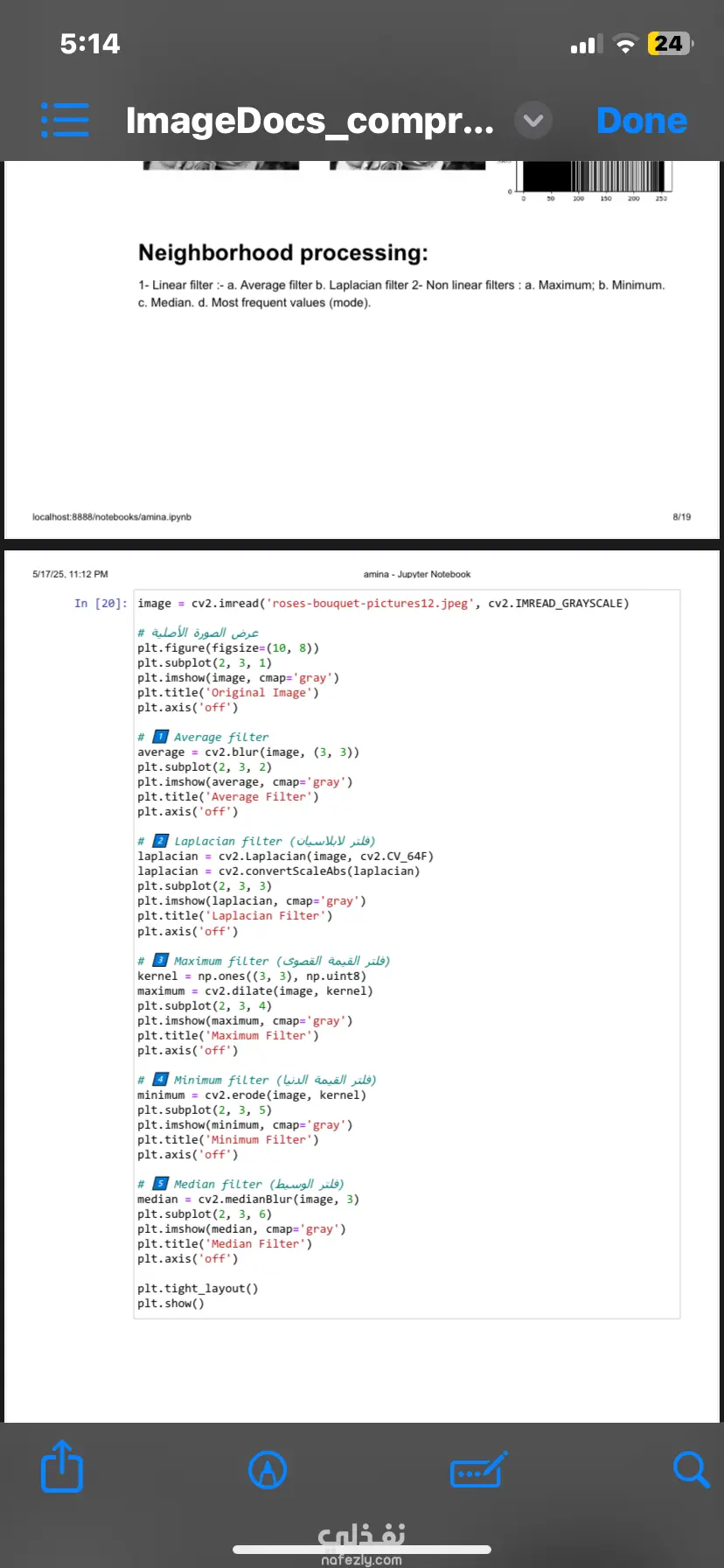Click the Average filter comment line
The image size is (724, 1568).
203,737
